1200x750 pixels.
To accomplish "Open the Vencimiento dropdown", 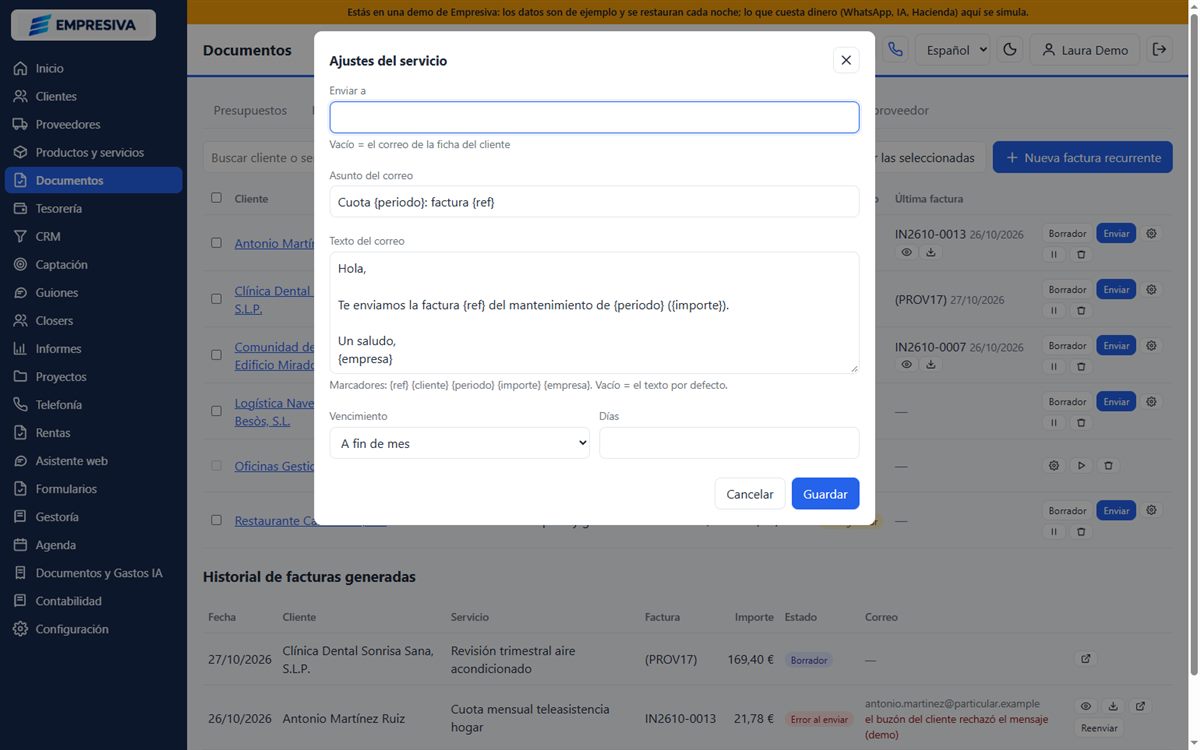I will pos(459,443).
